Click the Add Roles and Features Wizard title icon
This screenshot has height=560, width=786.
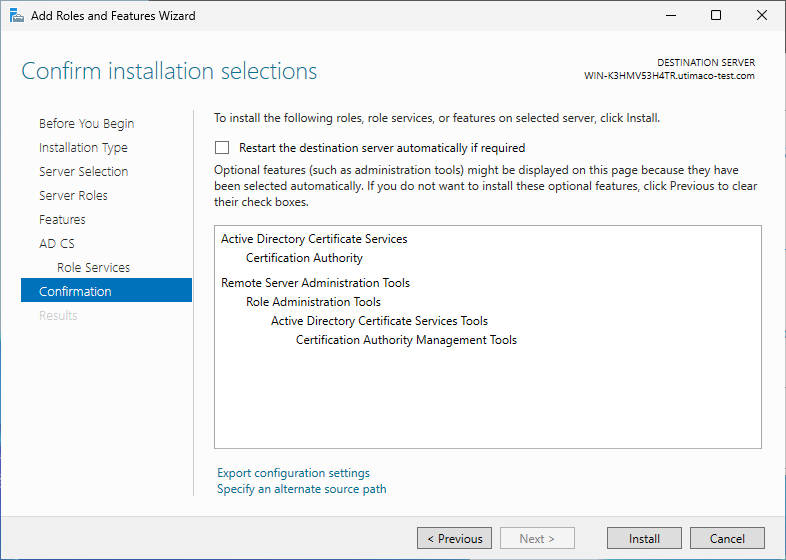pos(17,16)
